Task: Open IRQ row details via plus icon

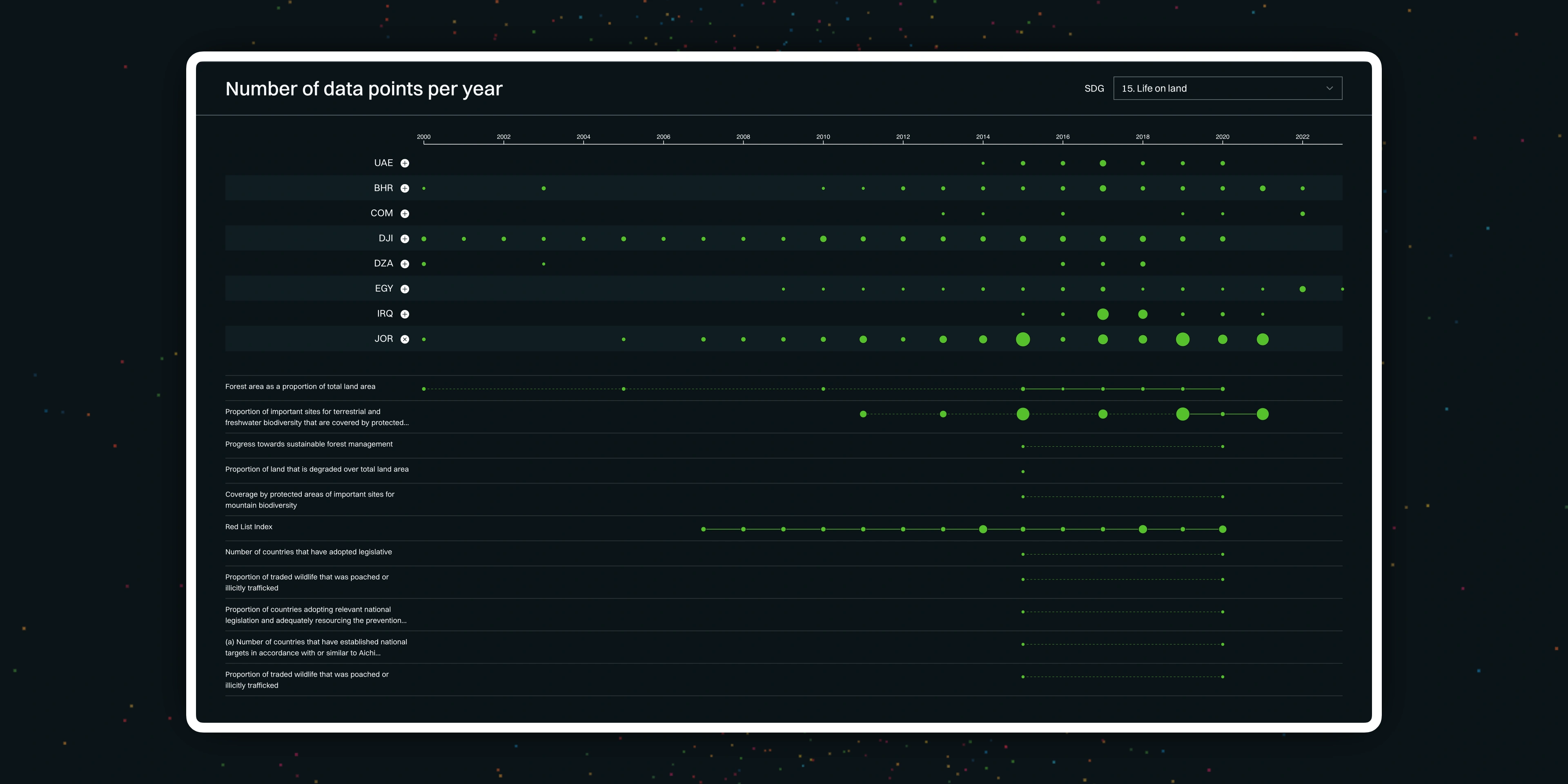Action: pos(405,314)
